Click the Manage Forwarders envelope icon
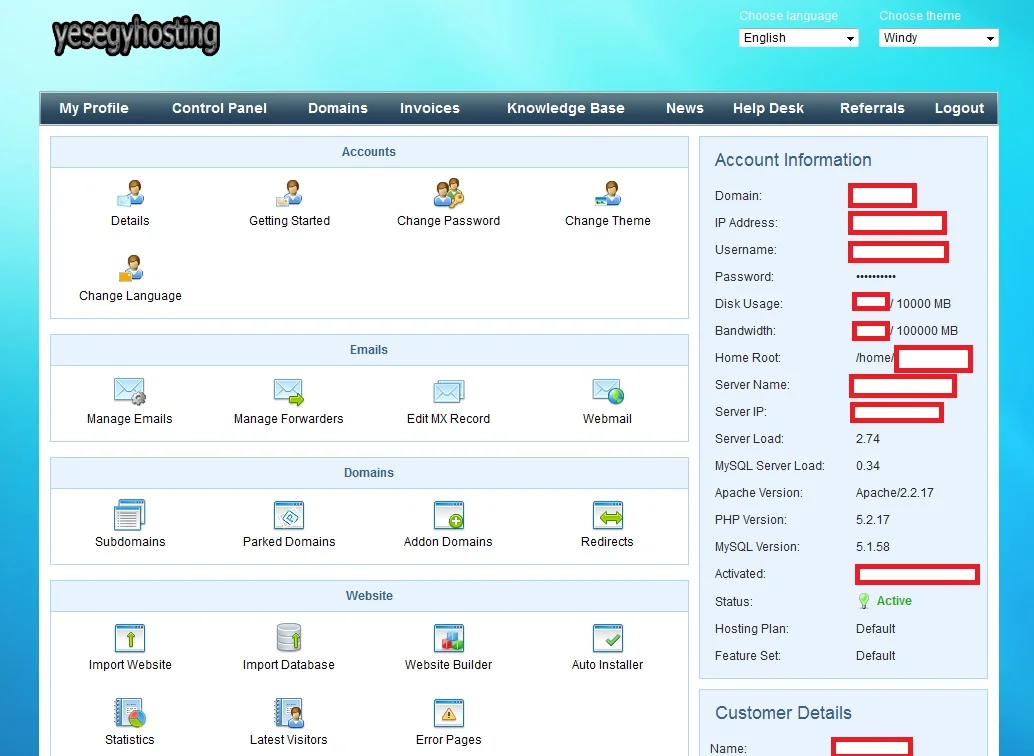 pyautogui.click(x=288, y=391)
